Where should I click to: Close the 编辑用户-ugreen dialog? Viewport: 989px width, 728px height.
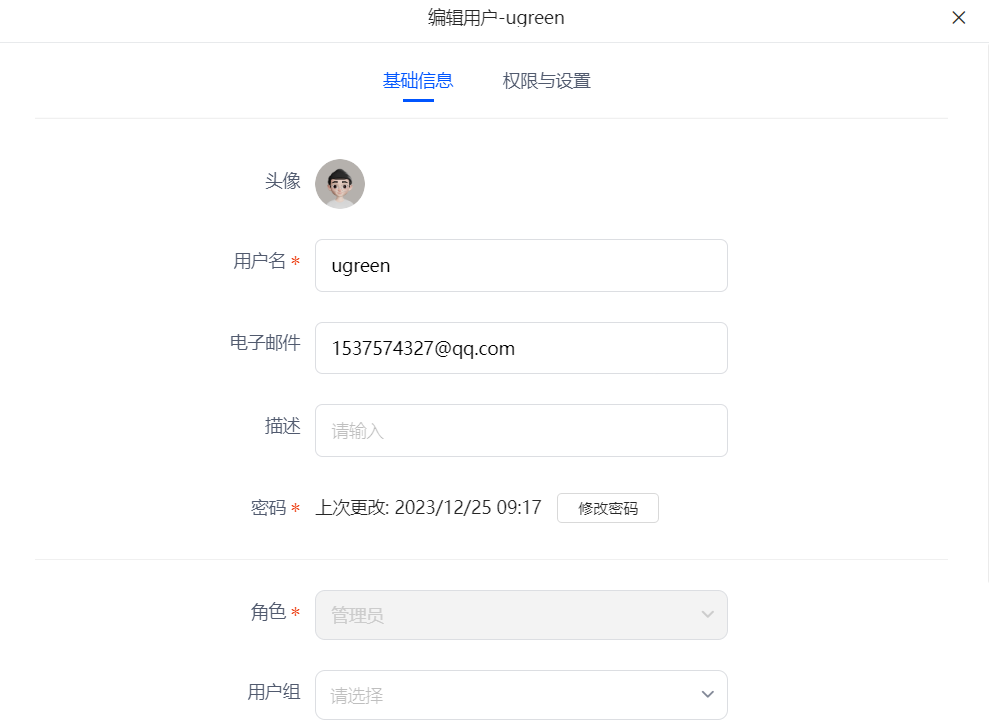[958, 18]
